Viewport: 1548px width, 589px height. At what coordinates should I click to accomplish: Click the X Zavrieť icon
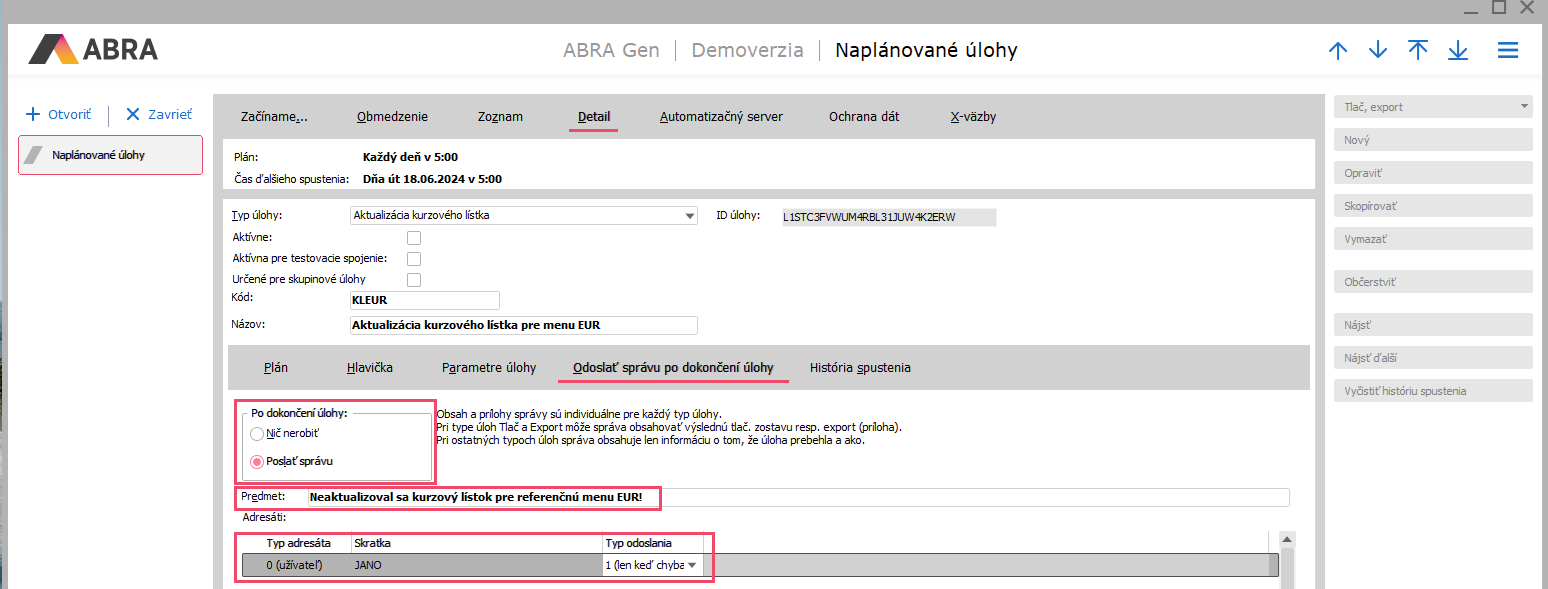[133, 114]
